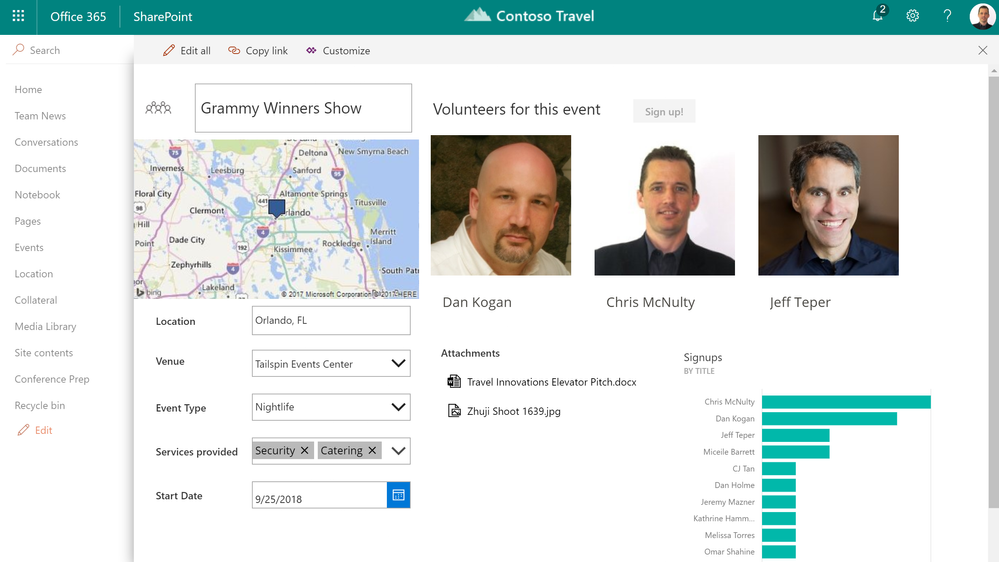This screenshot has height=562, width=999.
Task: Click the Location field with Orlando, FL
Action: pos(331,321)
